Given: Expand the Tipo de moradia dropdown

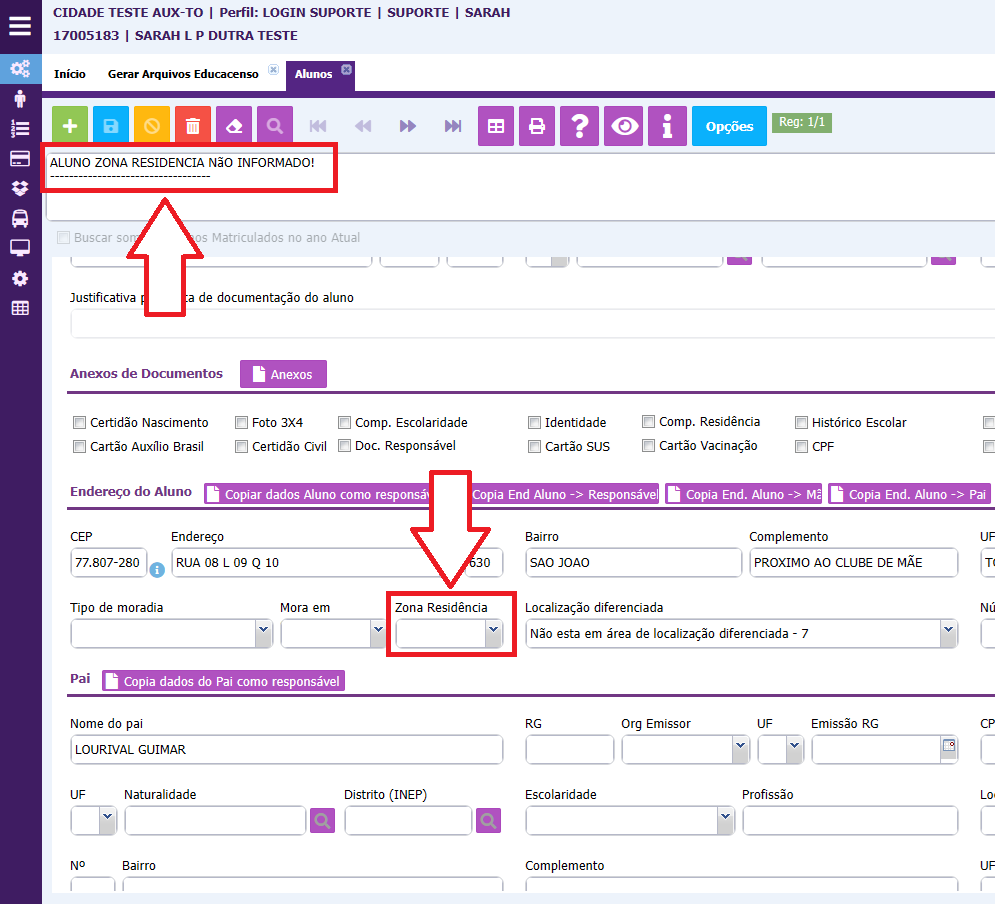Looking at the screenshot, I should tap(171, 633).
